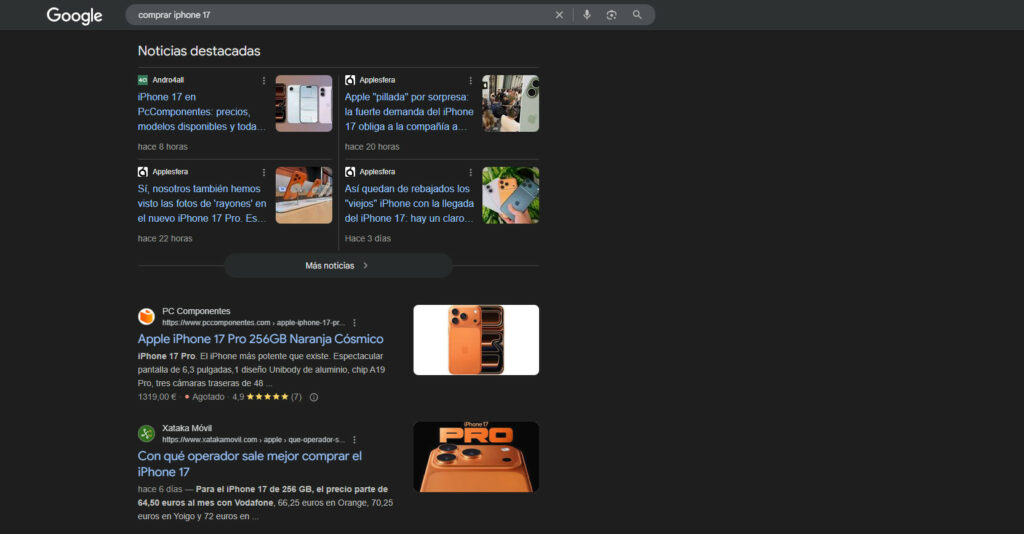This screenshot has height=534, width=1024.
Task: Click the PC Componentes site favicon
Action: click(x=146, y=316)
